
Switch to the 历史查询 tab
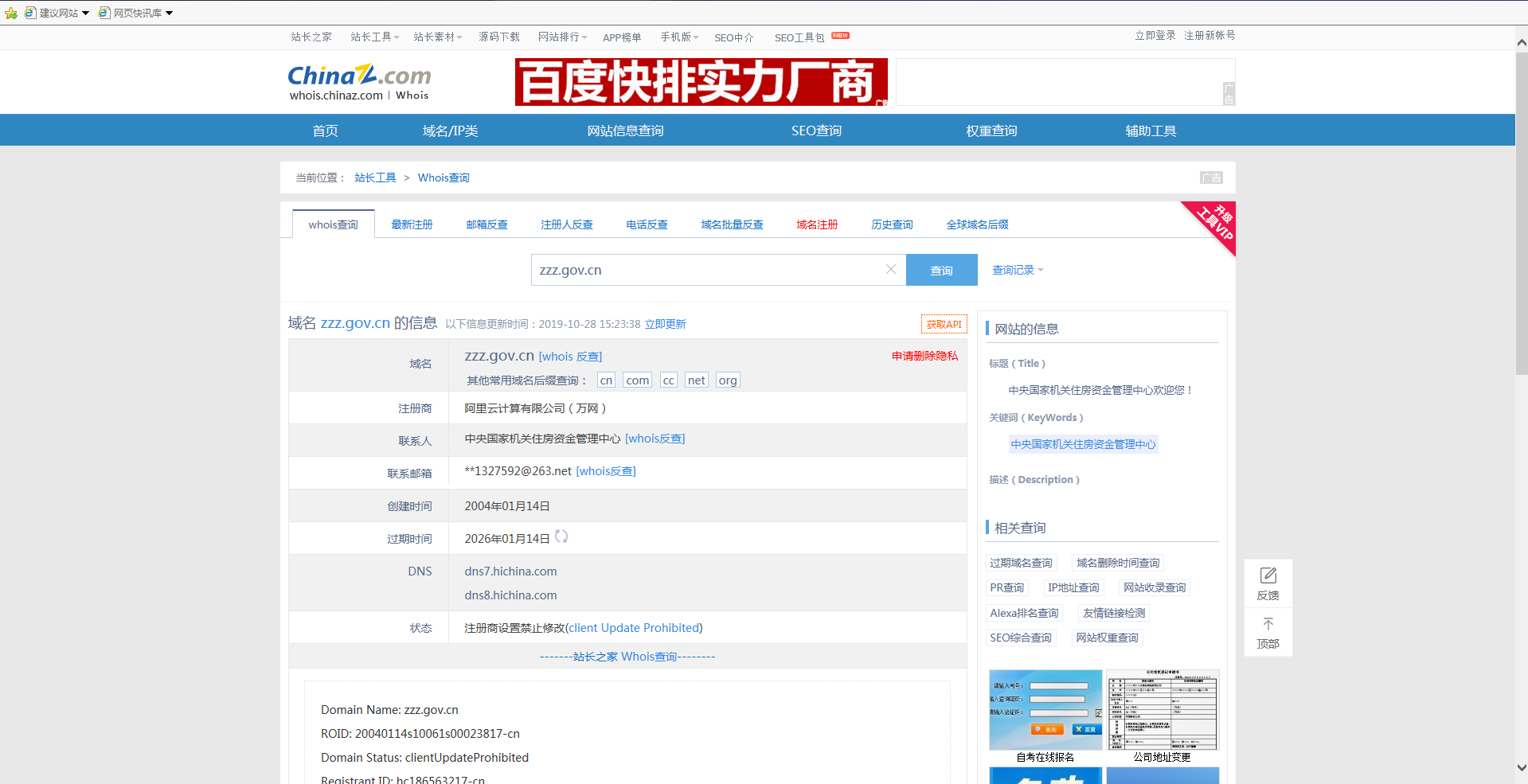pos(892,224)
